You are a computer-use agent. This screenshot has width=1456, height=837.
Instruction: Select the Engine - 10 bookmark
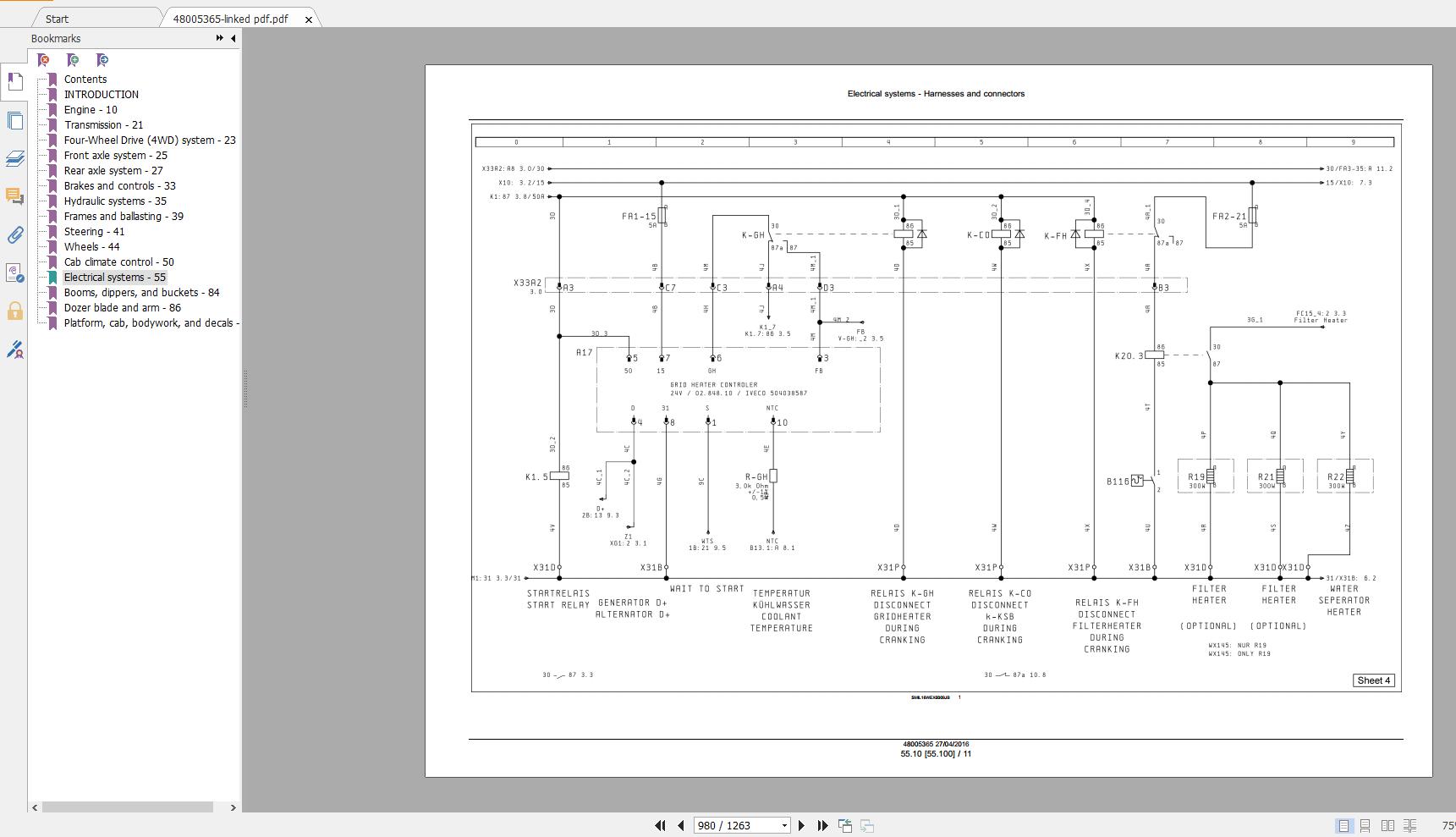coord(90,109)
